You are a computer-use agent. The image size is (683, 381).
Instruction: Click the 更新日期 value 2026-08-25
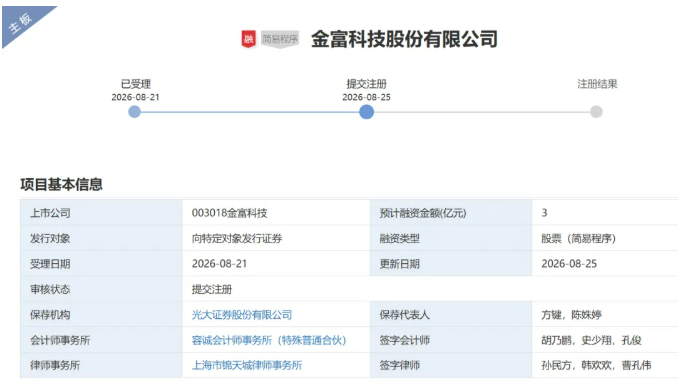[569, 264]
